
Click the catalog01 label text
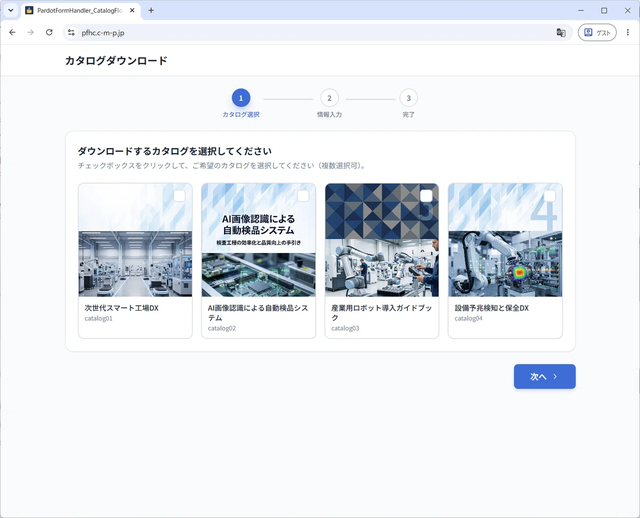[x=98, y=318]
